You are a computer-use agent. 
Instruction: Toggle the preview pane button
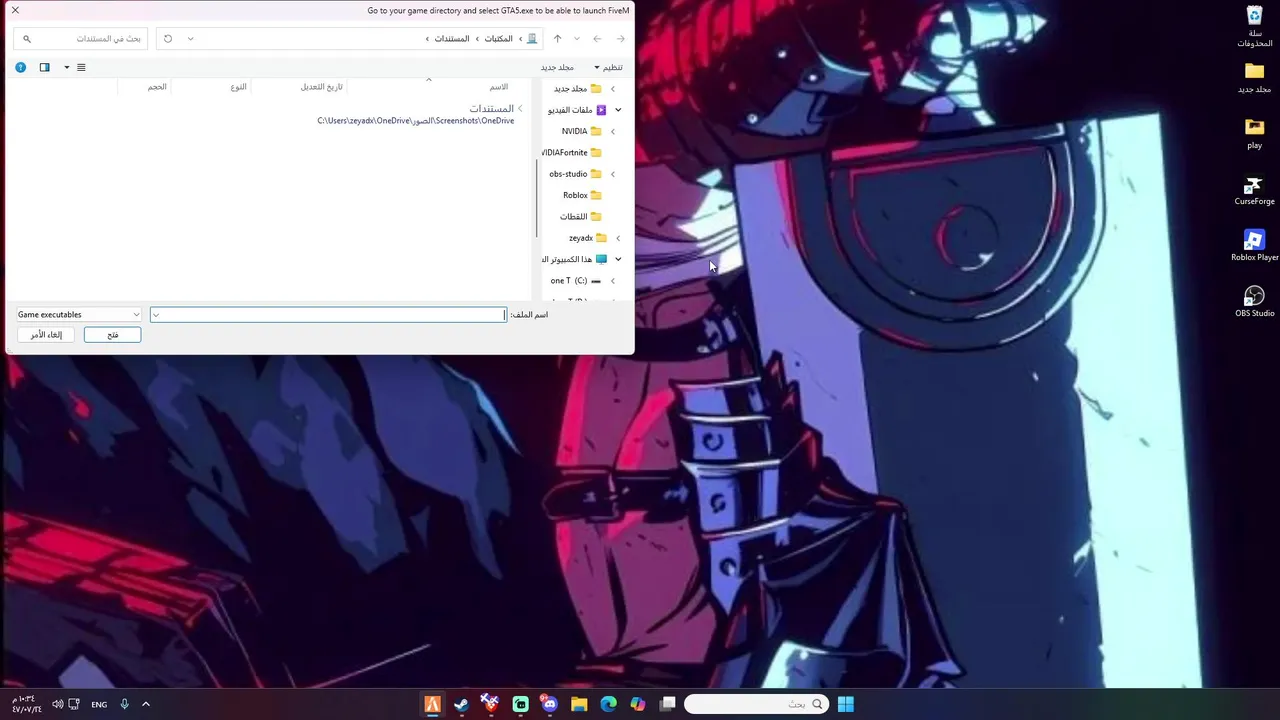[44, 67]
